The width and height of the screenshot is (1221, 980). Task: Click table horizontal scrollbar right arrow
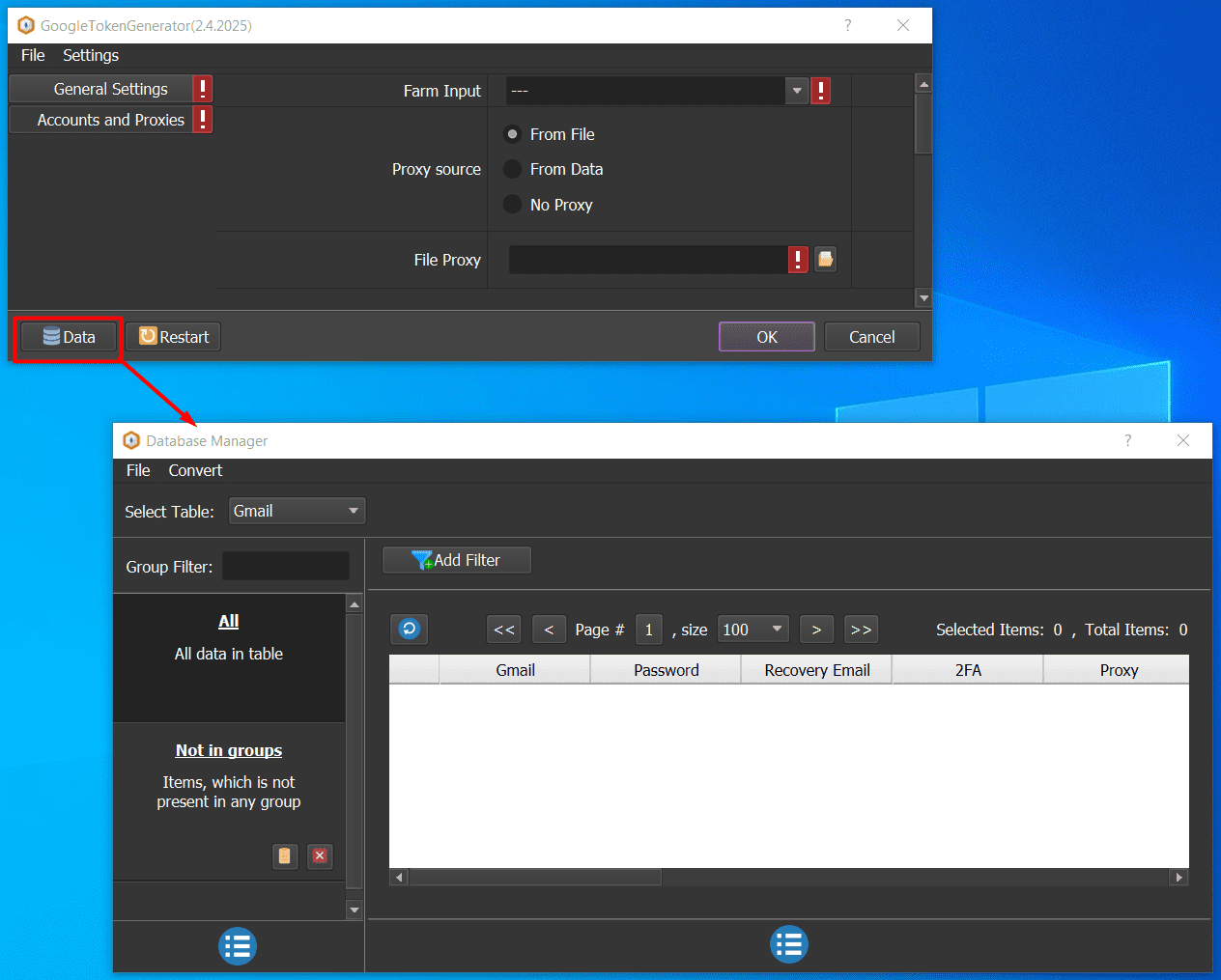click(1178, 877)
